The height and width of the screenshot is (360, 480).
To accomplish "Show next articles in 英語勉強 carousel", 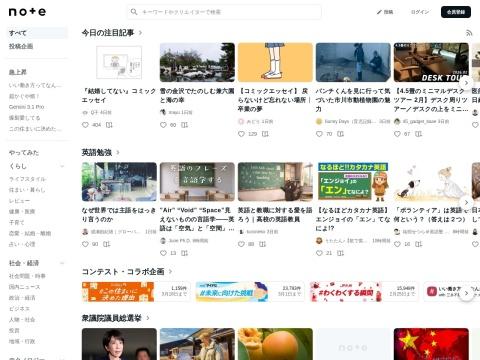I will 466,202.
